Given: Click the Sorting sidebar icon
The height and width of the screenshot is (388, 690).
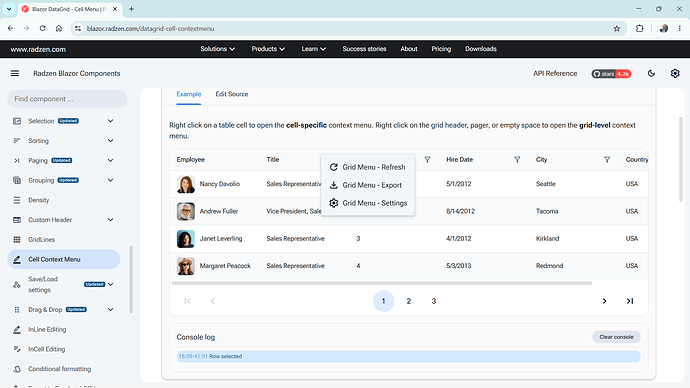Looking at the screenshot, I should click(17, 141).
